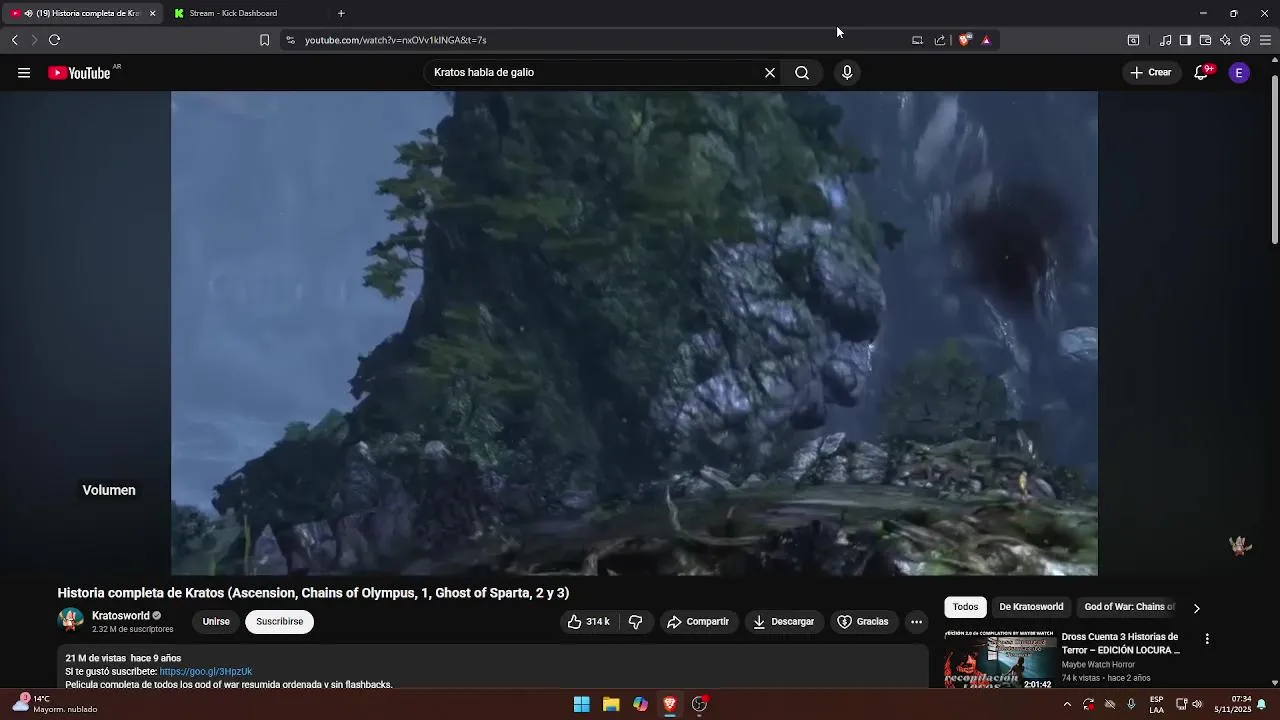Open site settings icon in address bar

[290, 40]
